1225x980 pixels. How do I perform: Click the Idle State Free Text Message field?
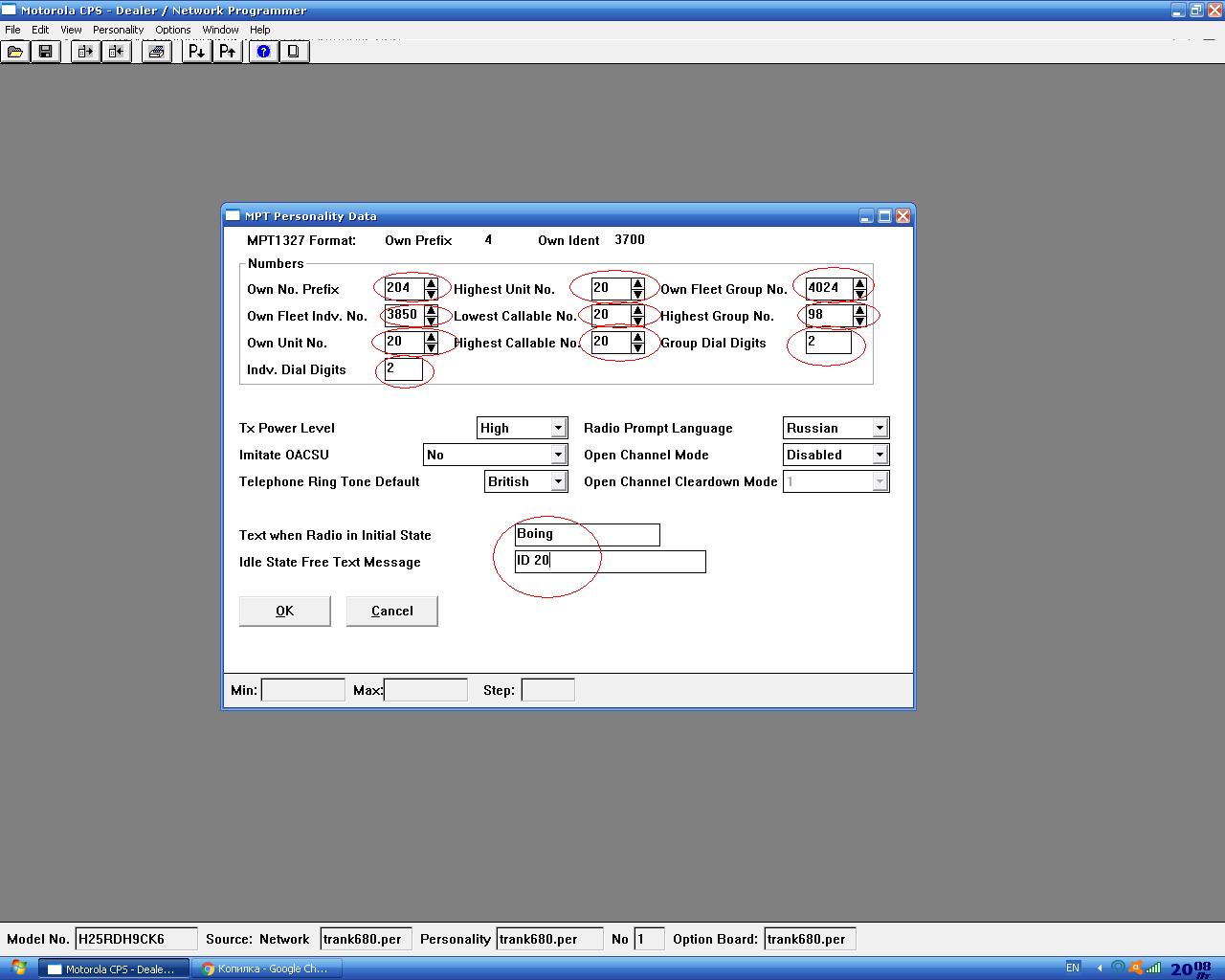610,562
